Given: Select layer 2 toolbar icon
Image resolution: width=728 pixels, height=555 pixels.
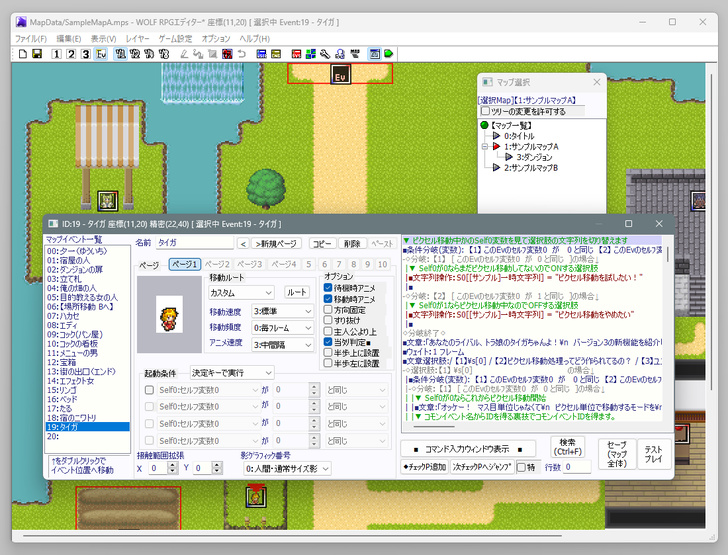Looking at the screenshot, I should (71, 54).
